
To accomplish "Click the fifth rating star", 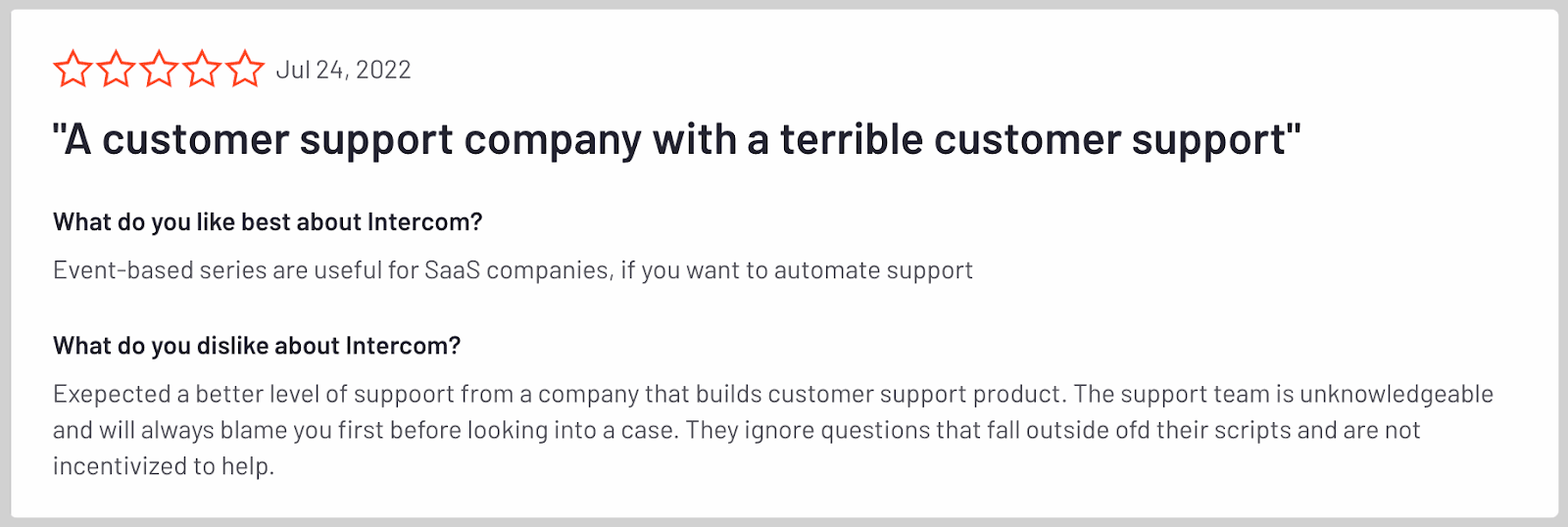I will (245, 70).
